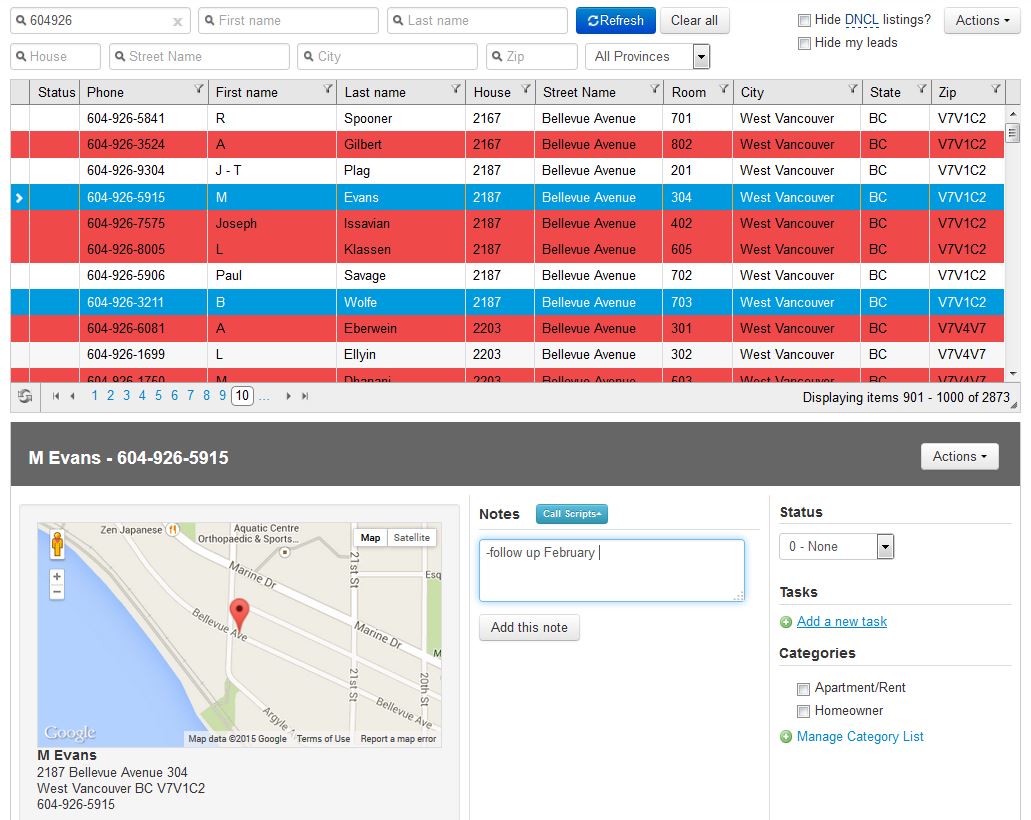This screenshot has width=1031, height=820.
Task: Focus the Street Name search field
Action: click(x=199, y=57)
